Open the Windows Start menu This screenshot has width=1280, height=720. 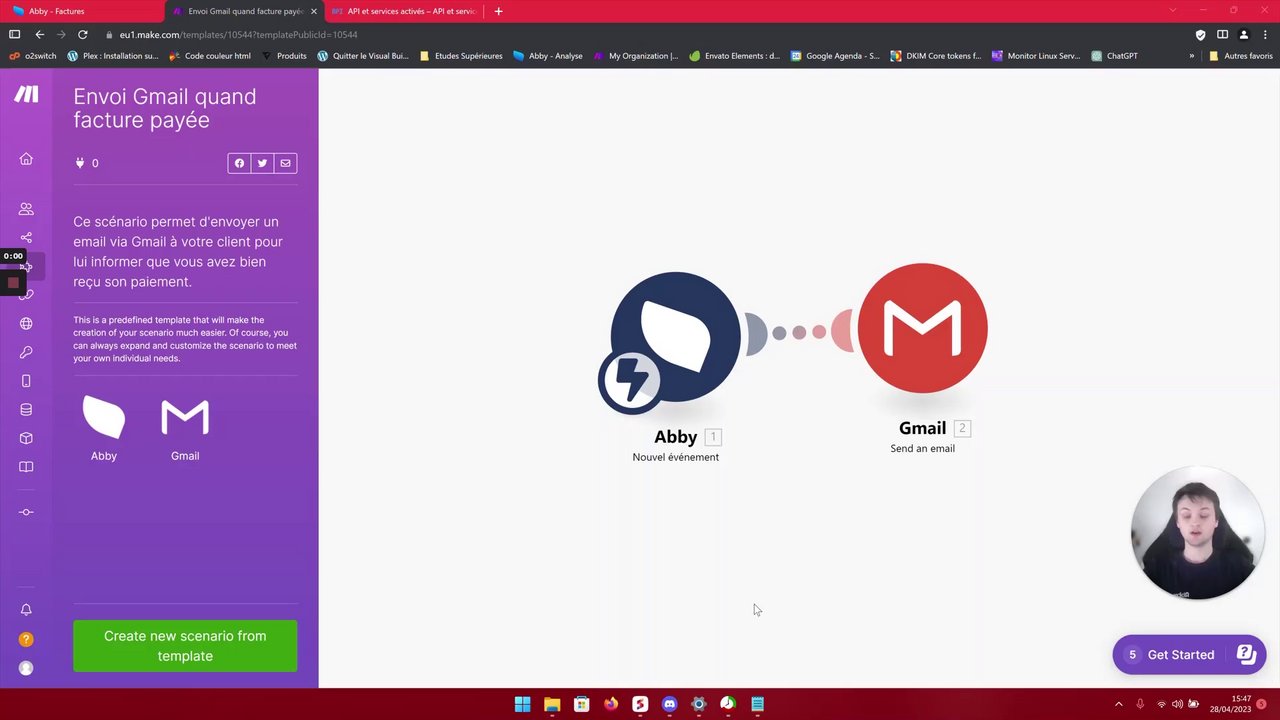pyautogui.click(x=522, y=704)
